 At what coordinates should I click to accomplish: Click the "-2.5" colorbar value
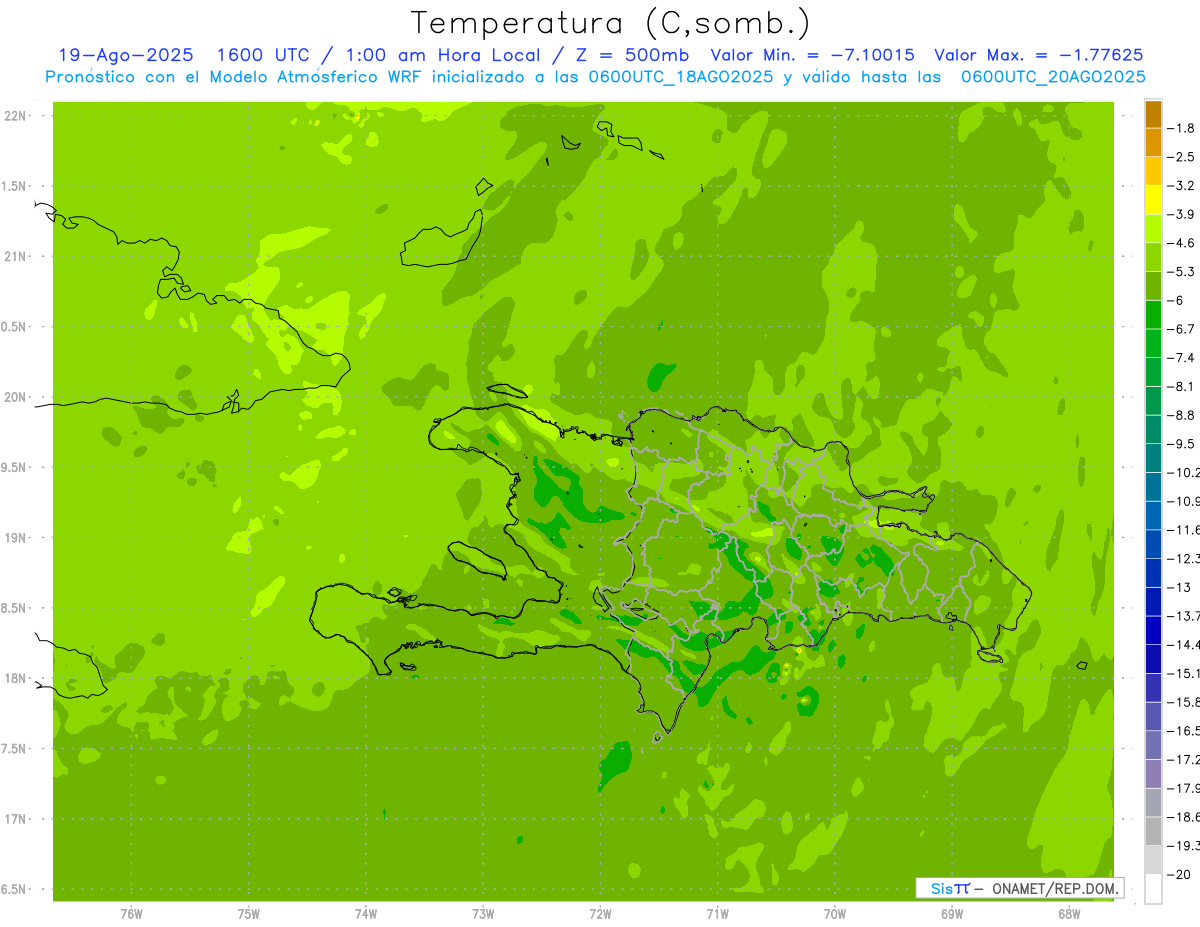pos(1183,157)
